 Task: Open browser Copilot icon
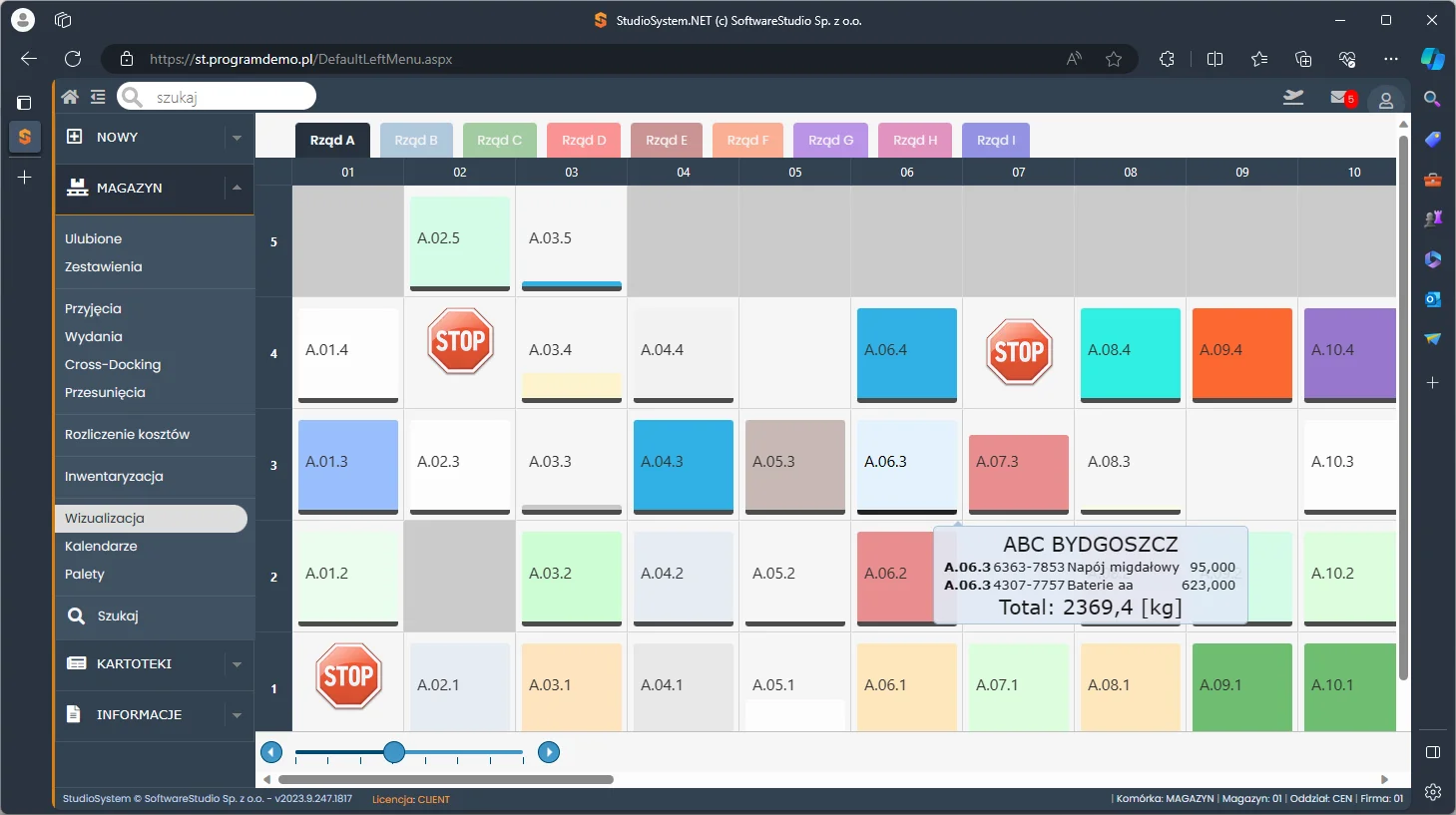point(1433,59)
